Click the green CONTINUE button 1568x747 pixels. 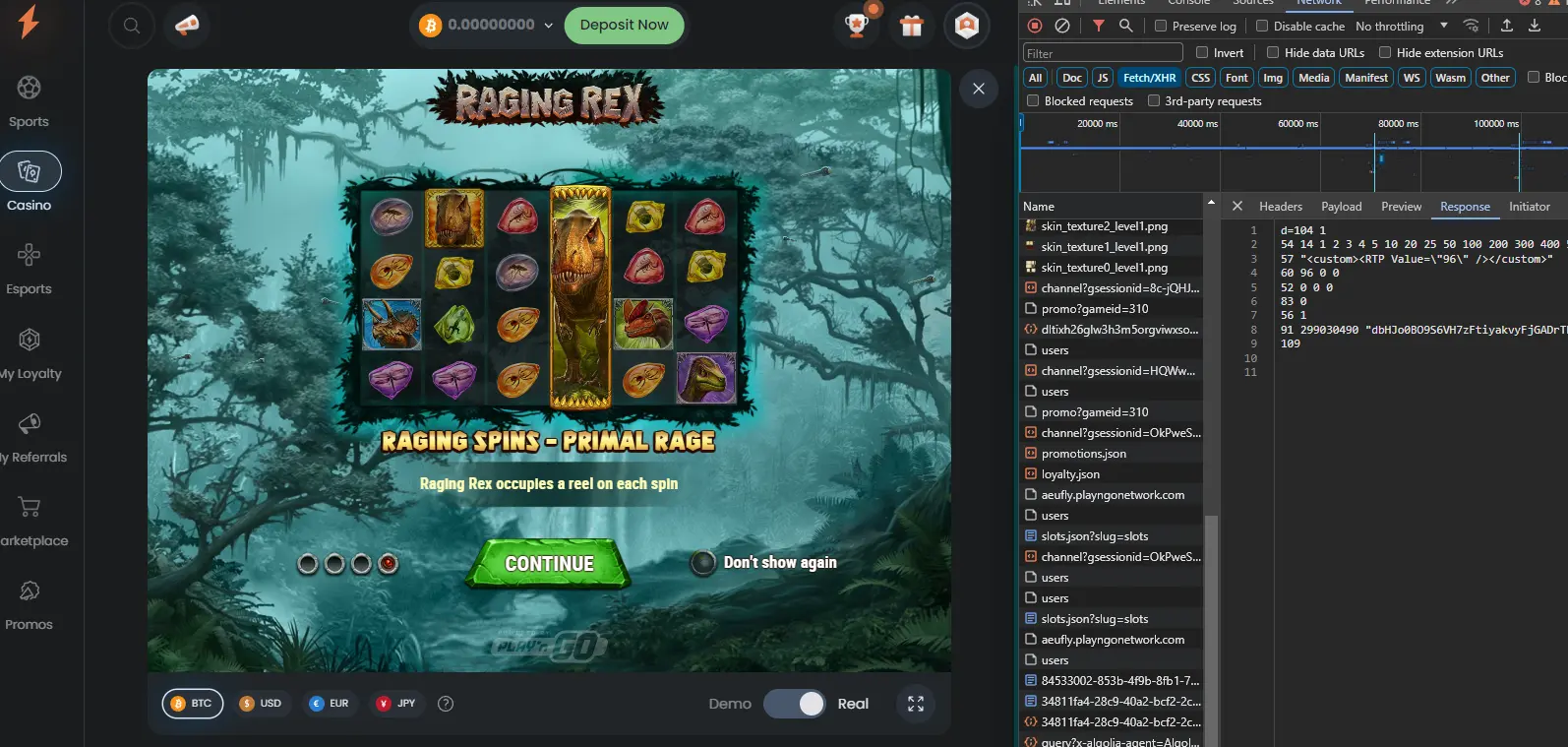pyautogui.click(x=549, y=564)
